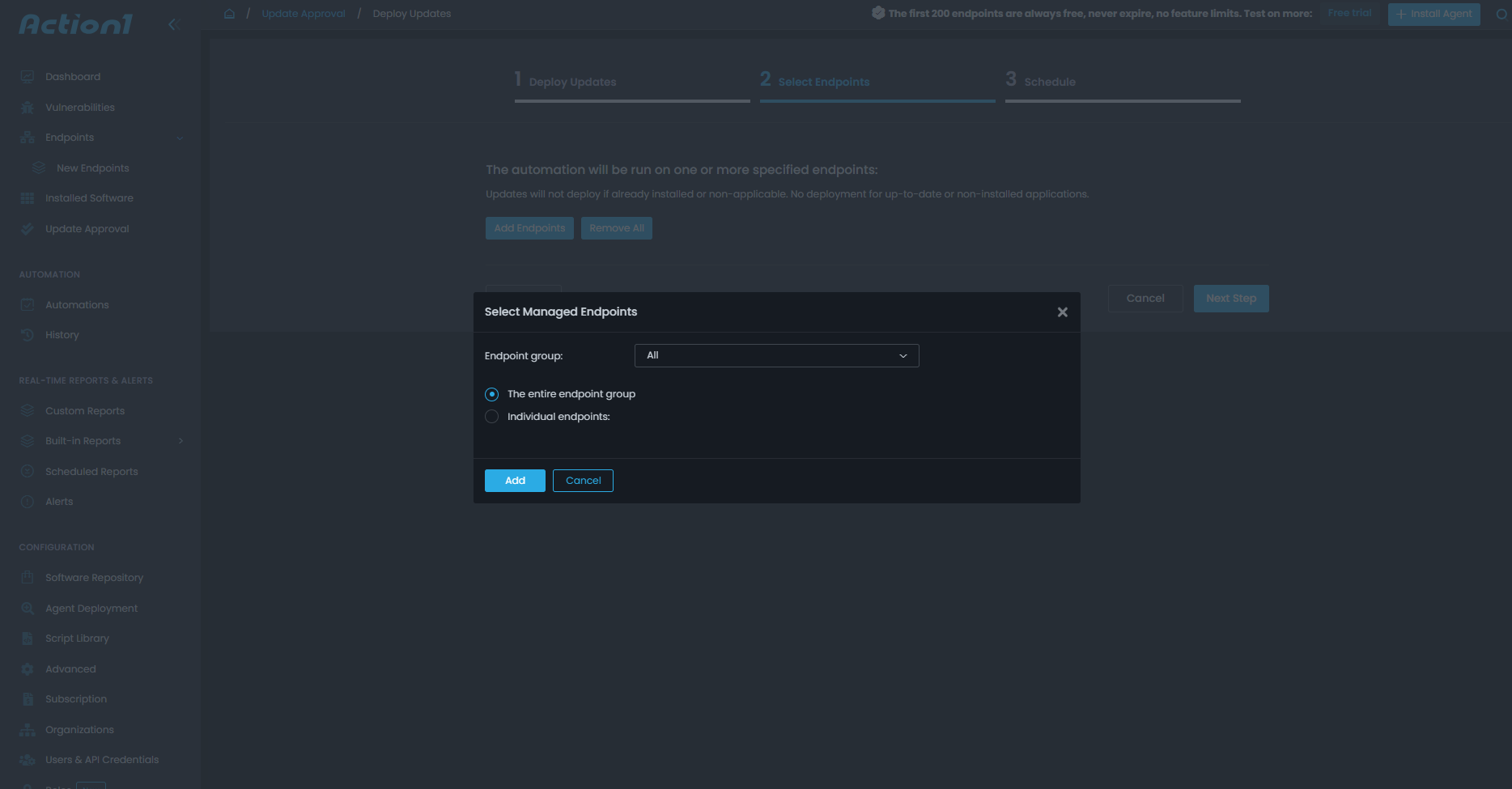Click the Vulnerabilities bug icon

click(x=28, y=108)
